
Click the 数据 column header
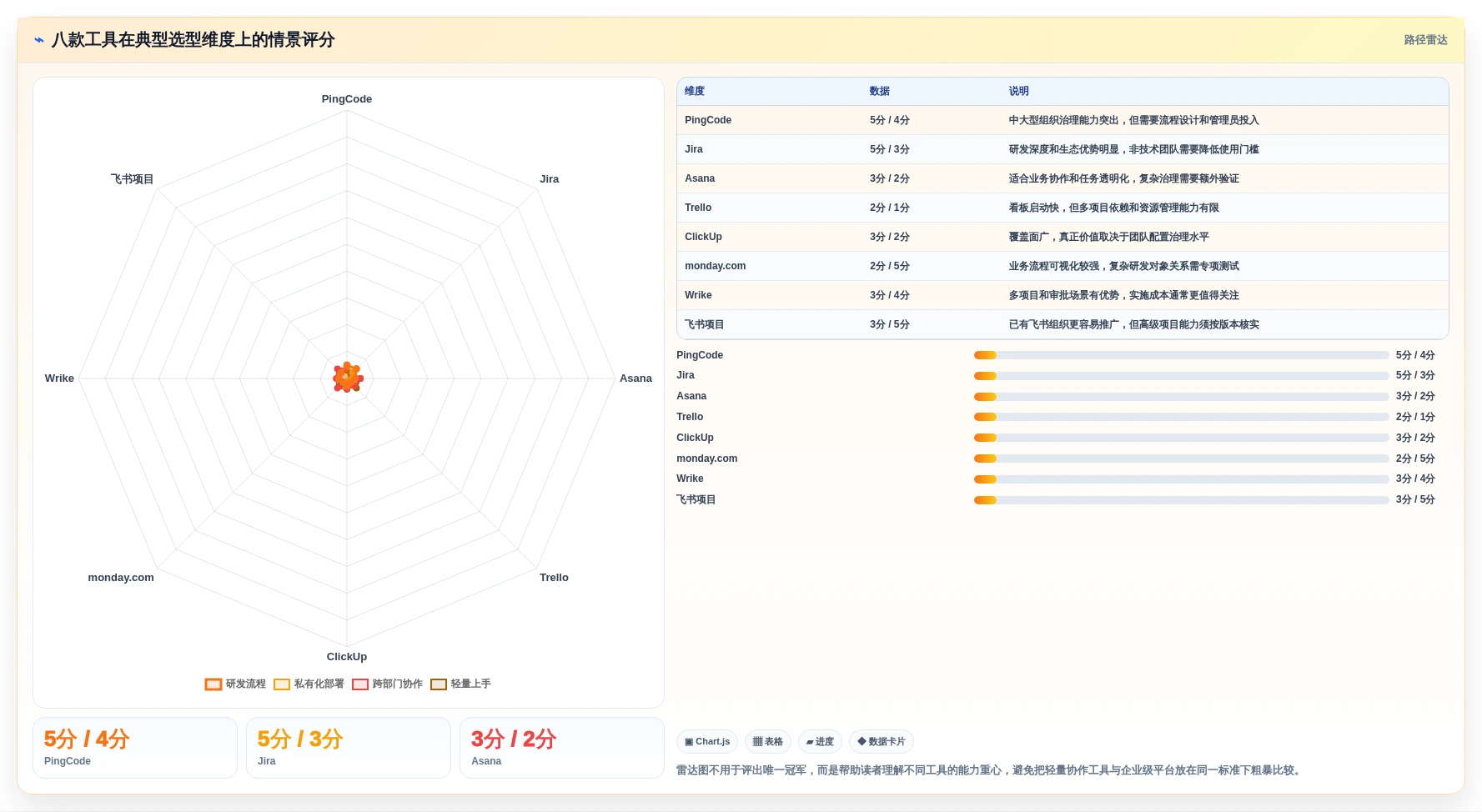pyautogui.click(x=880, y=91)
